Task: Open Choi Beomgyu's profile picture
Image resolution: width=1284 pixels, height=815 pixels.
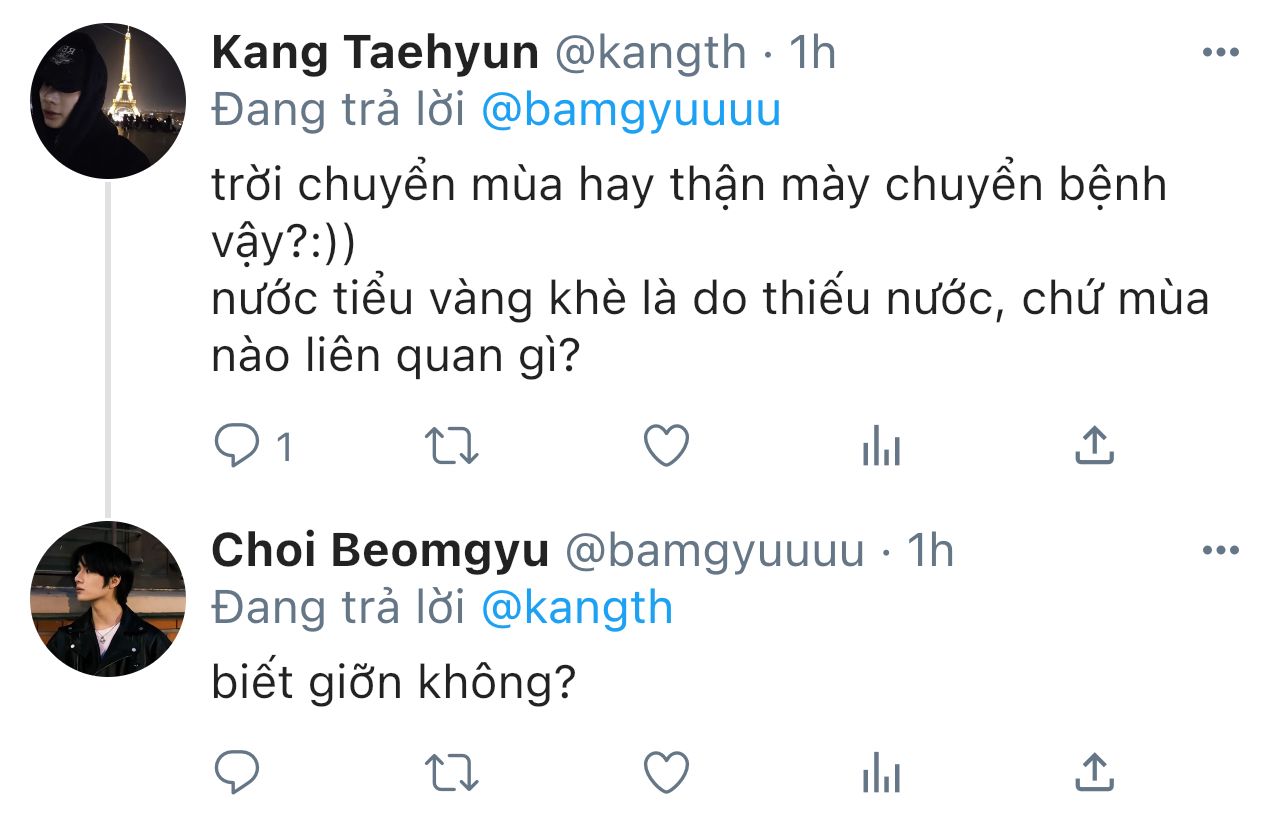Action: pyautogui.click(x=108, y=599)
